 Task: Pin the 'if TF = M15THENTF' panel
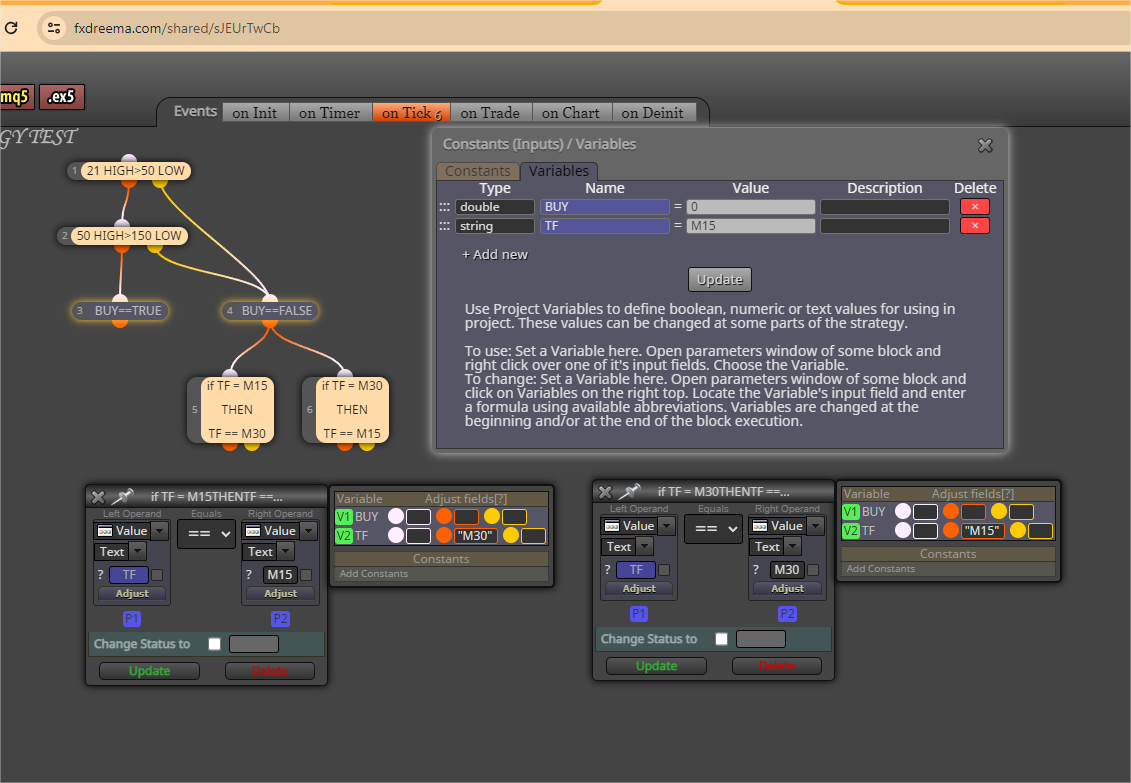click(x=123, y=496)
